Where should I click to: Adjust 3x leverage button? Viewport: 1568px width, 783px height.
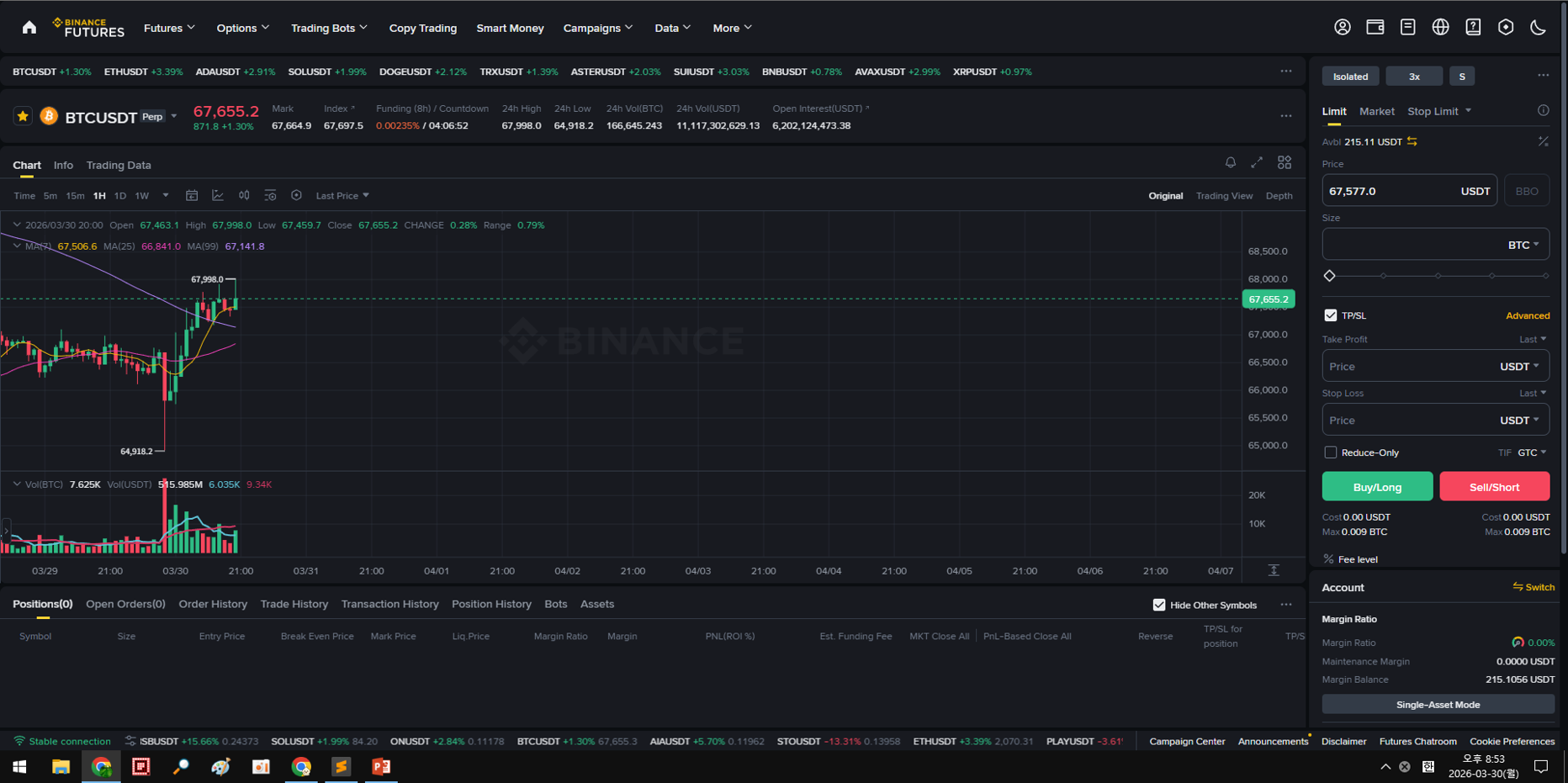pos(1414,77)
